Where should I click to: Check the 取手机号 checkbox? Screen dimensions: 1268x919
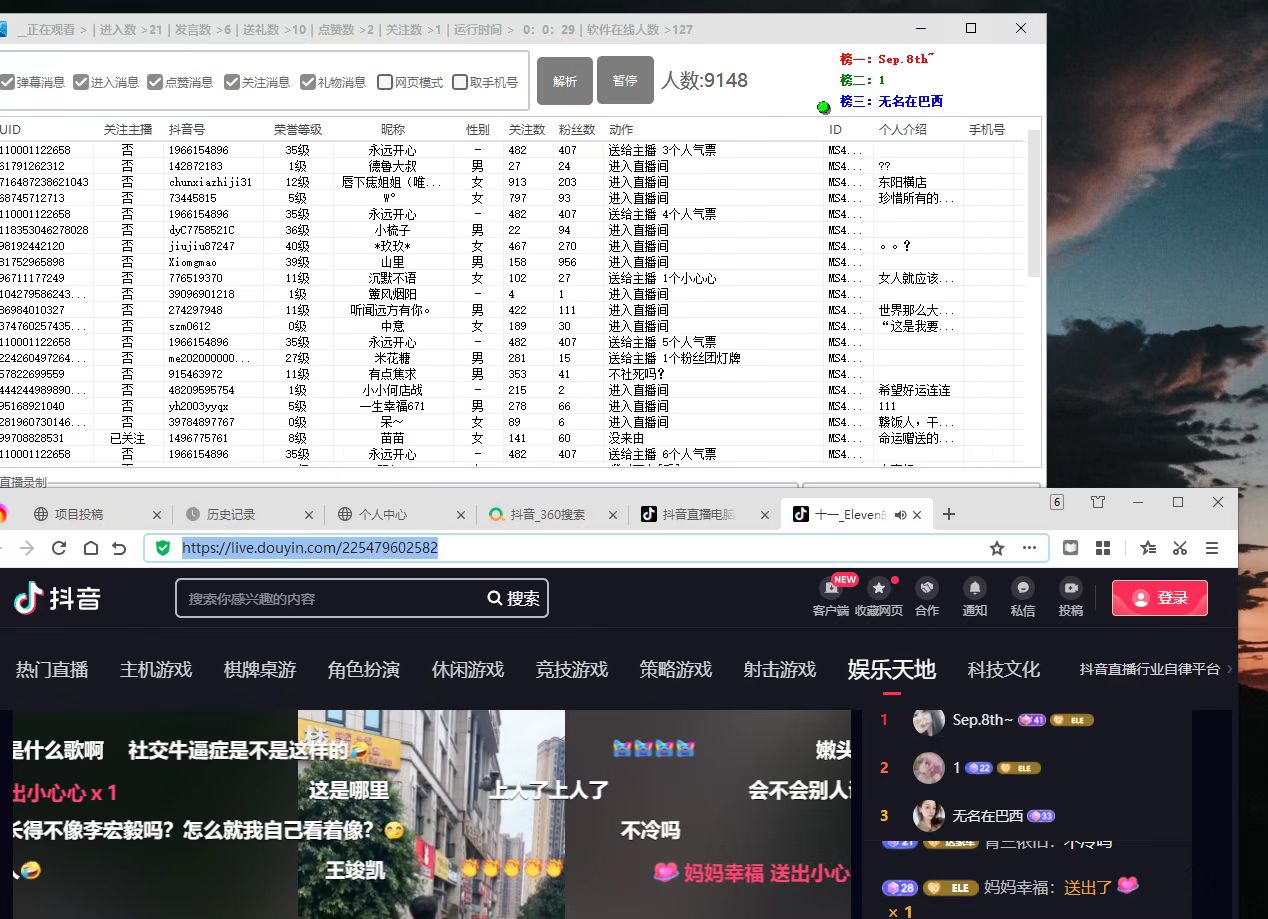click(x=459, y=82)
